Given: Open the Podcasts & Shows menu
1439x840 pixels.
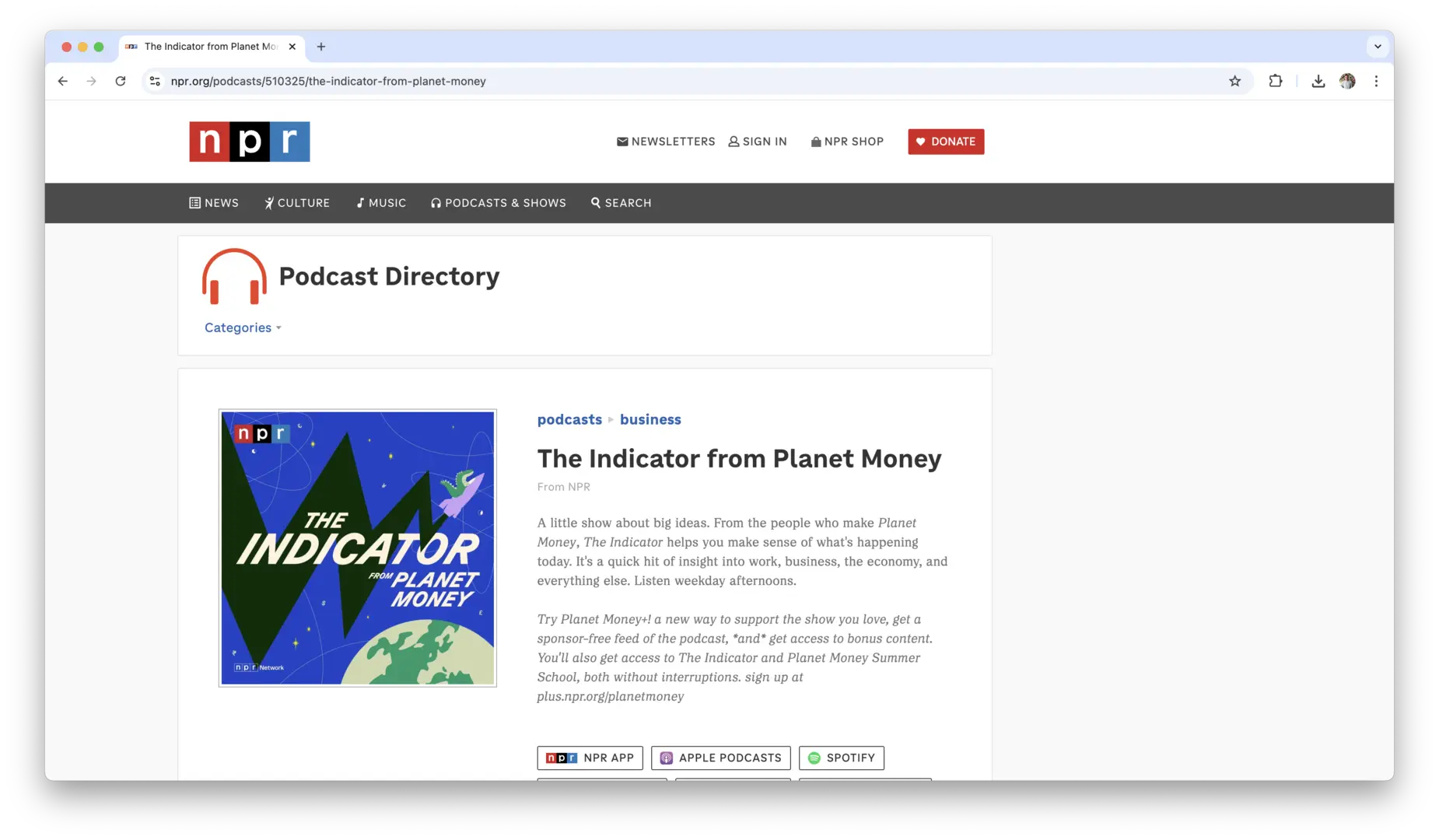Looking at the screenshot, I should 498,203.
